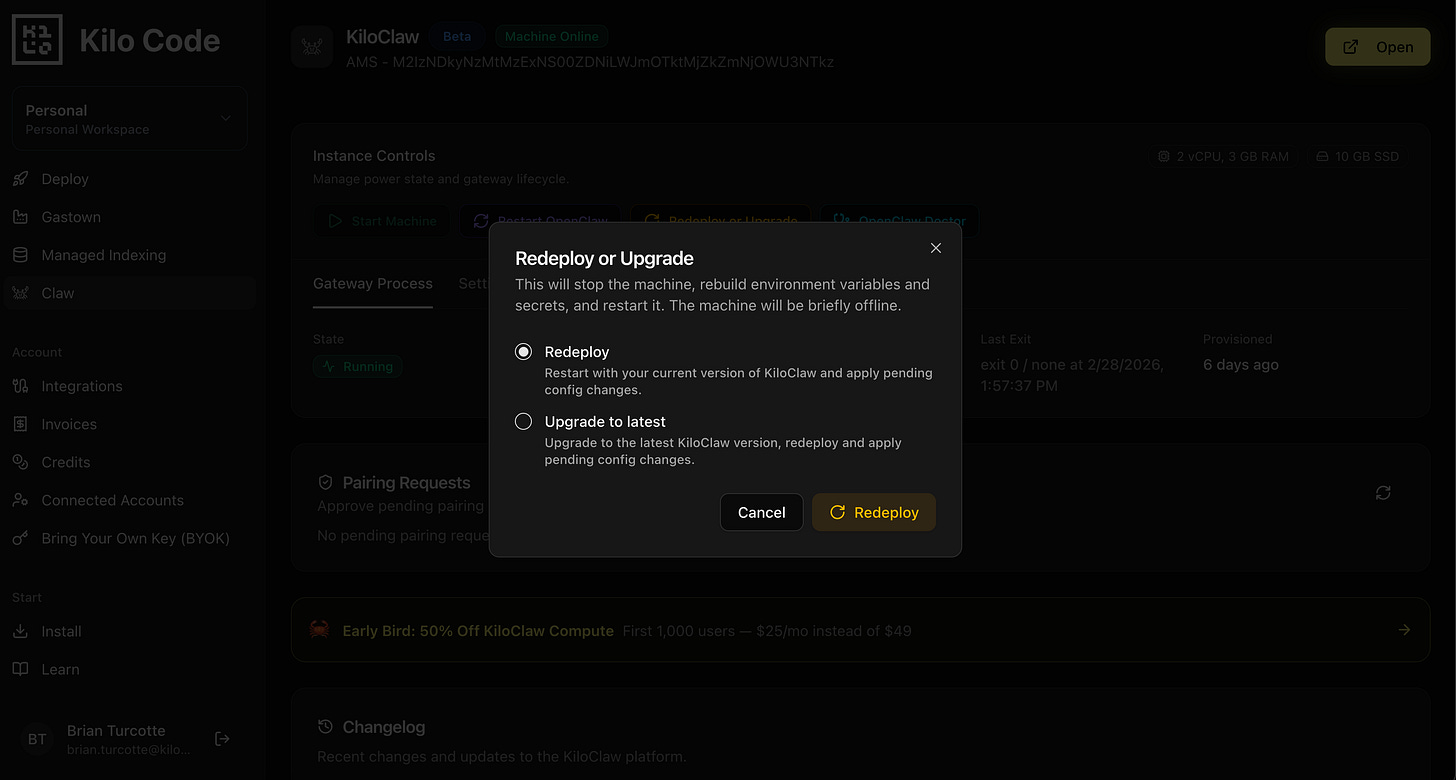Viewport: 1456px width, 780px height.
Task: Click the Gastown factory icon
Action: click(x=20, y=217)
